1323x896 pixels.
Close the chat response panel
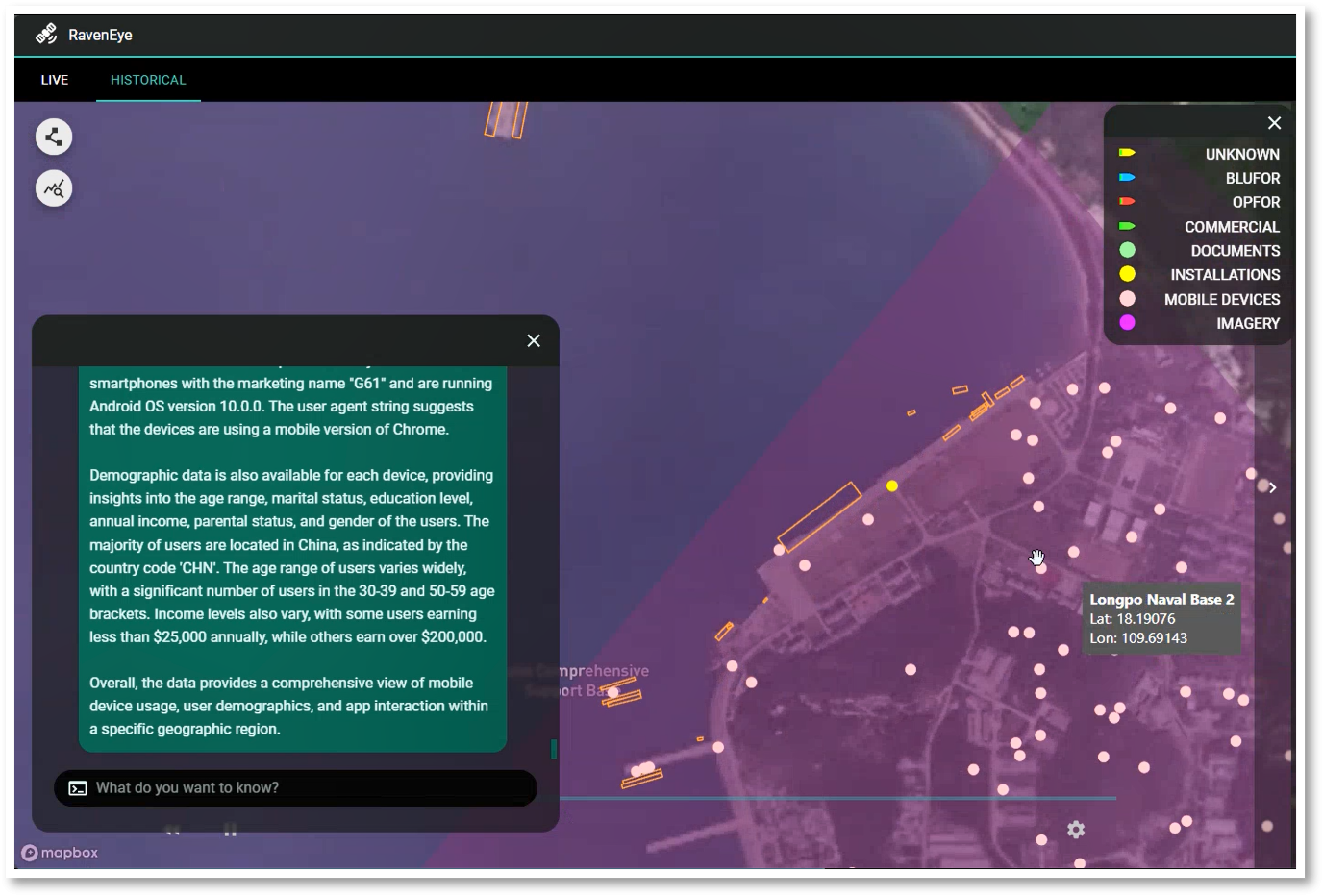(x=534, y=340)
